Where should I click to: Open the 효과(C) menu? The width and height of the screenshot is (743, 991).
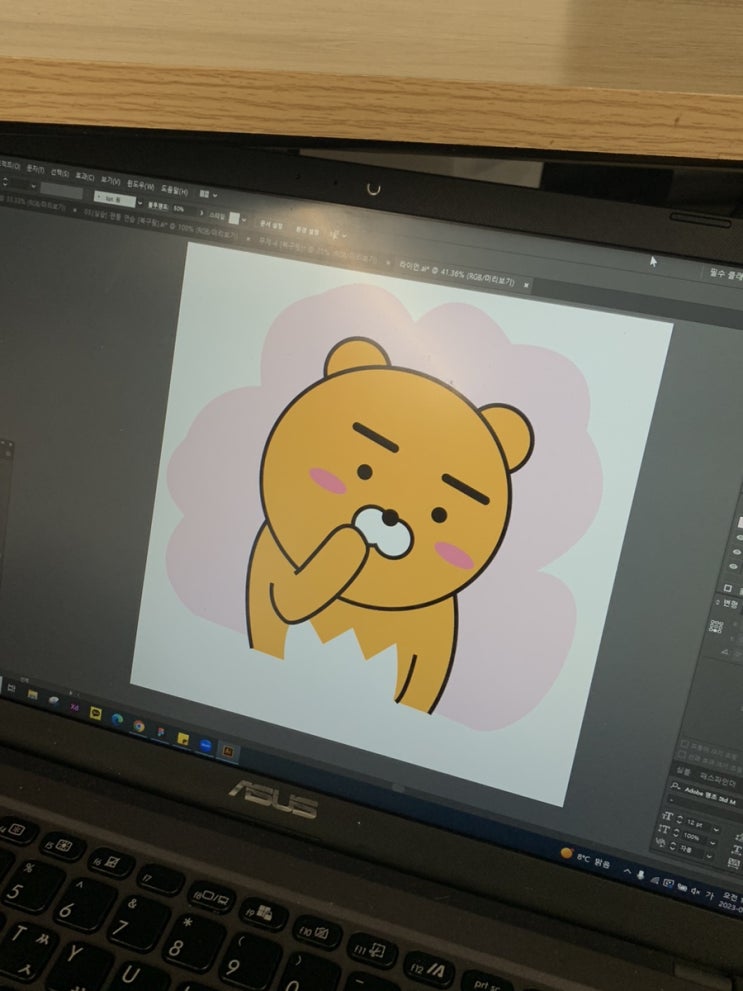click(x=85, y=176)
